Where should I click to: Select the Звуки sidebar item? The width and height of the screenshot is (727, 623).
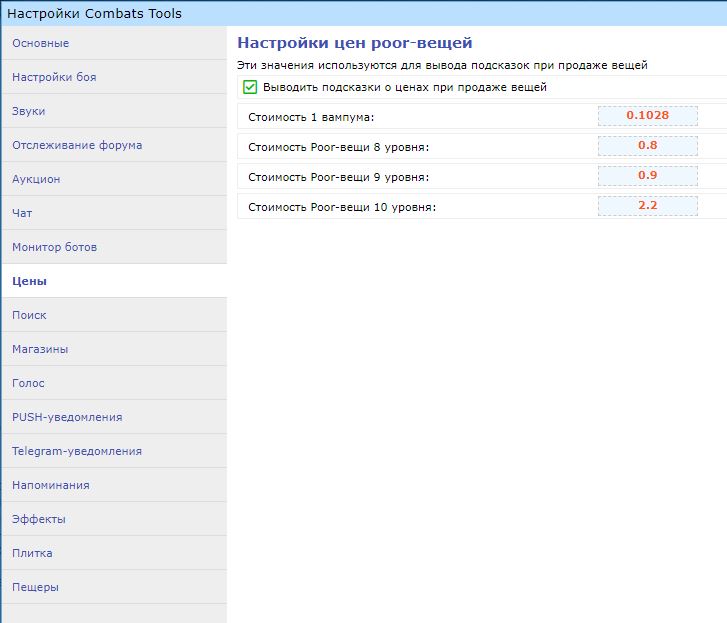(115, 111)
